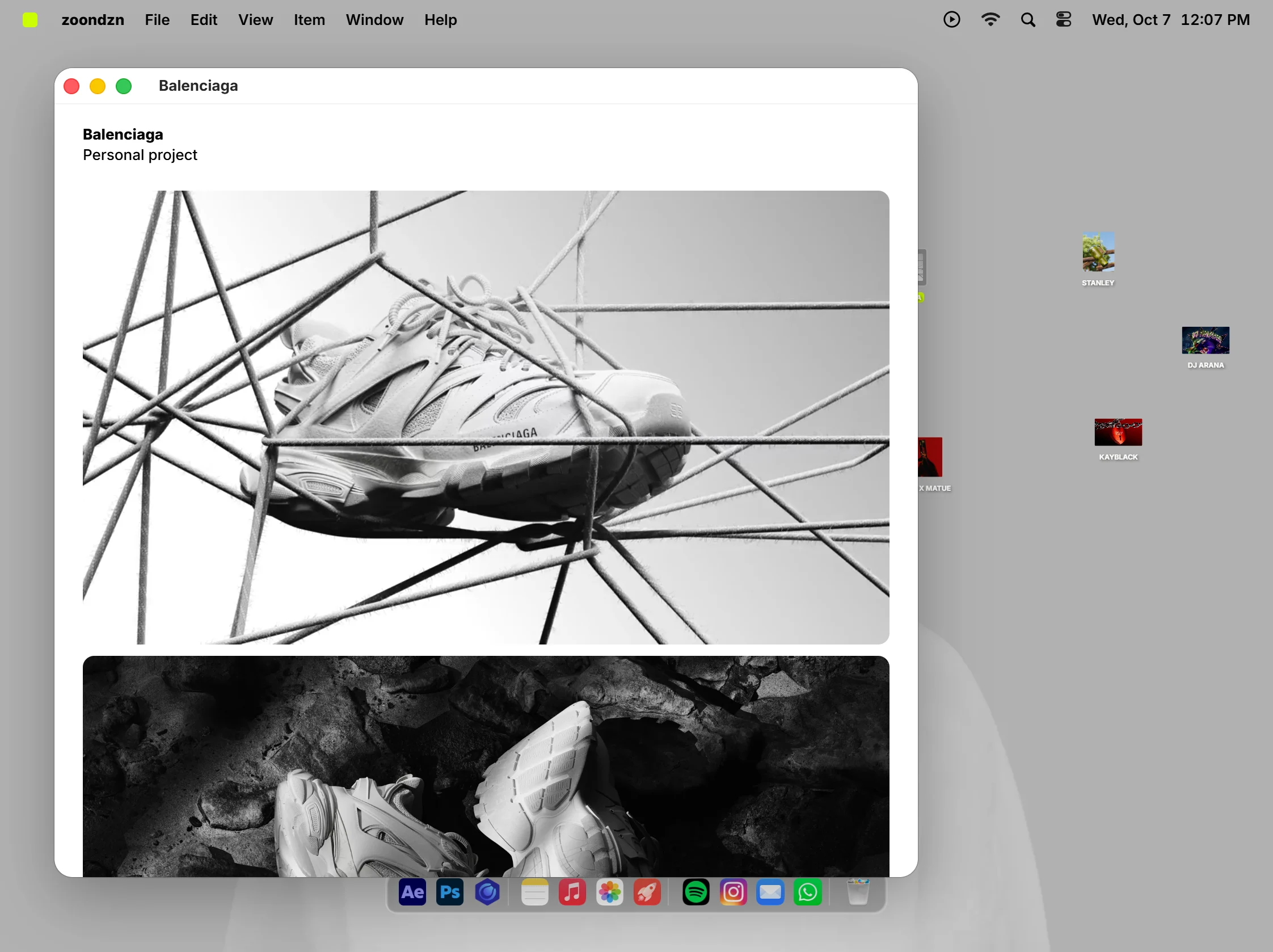The image size is (1273, 952).
Task: Open Spotify from the dock
Action: [695, 892]
